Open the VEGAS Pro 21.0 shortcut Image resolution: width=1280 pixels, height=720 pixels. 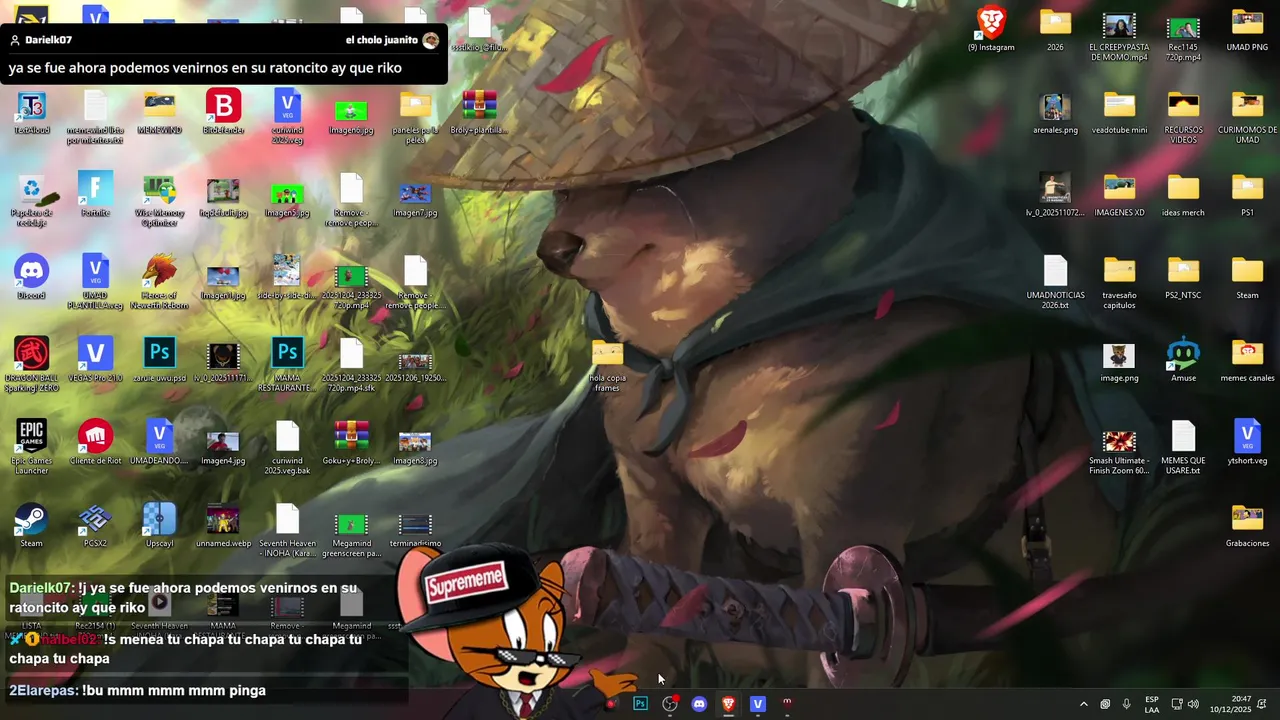[x=95, y=361]
